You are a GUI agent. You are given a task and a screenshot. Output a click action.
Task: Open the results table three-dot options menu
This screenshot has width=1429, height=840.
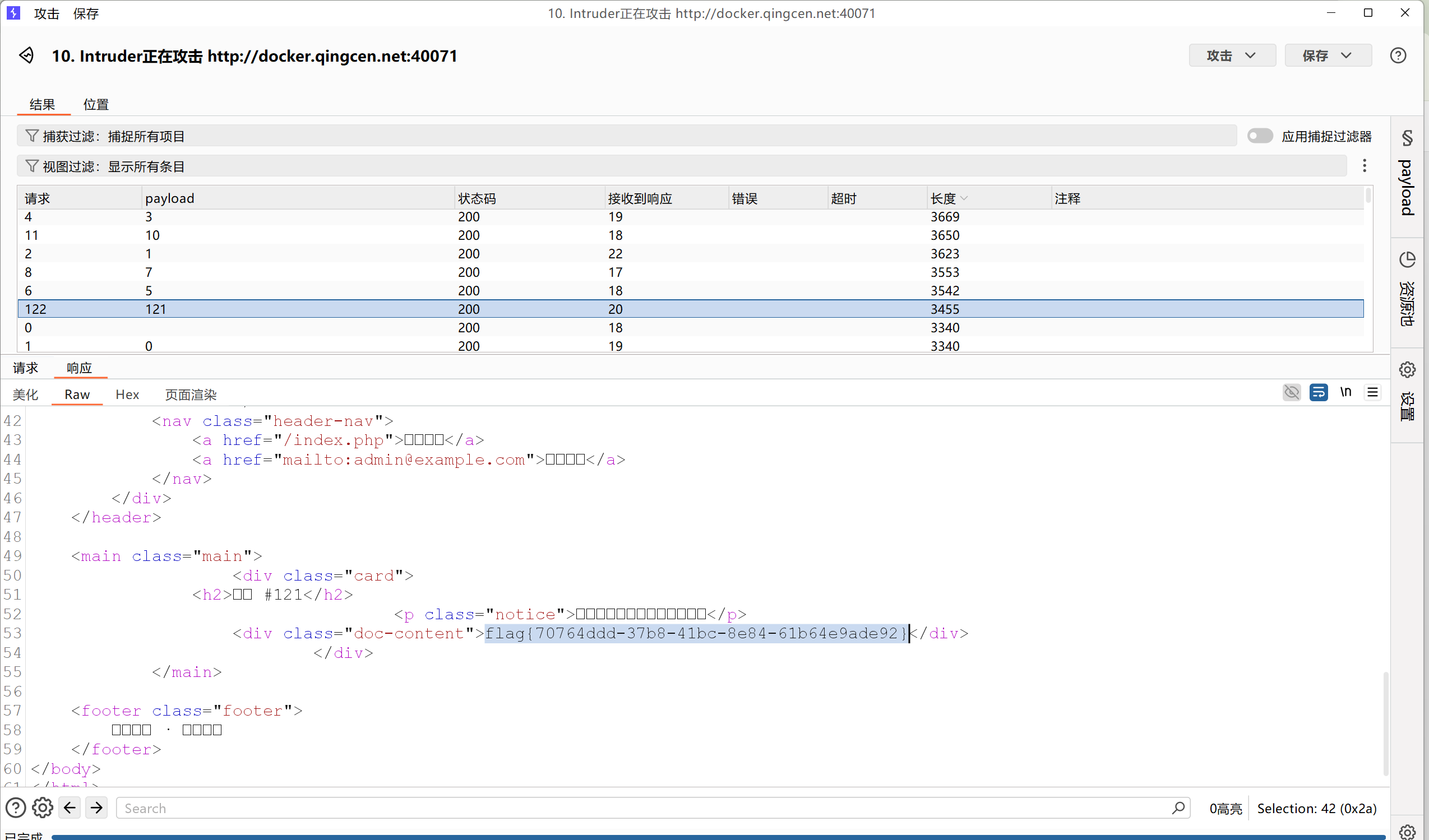[x=1365, y=165]
